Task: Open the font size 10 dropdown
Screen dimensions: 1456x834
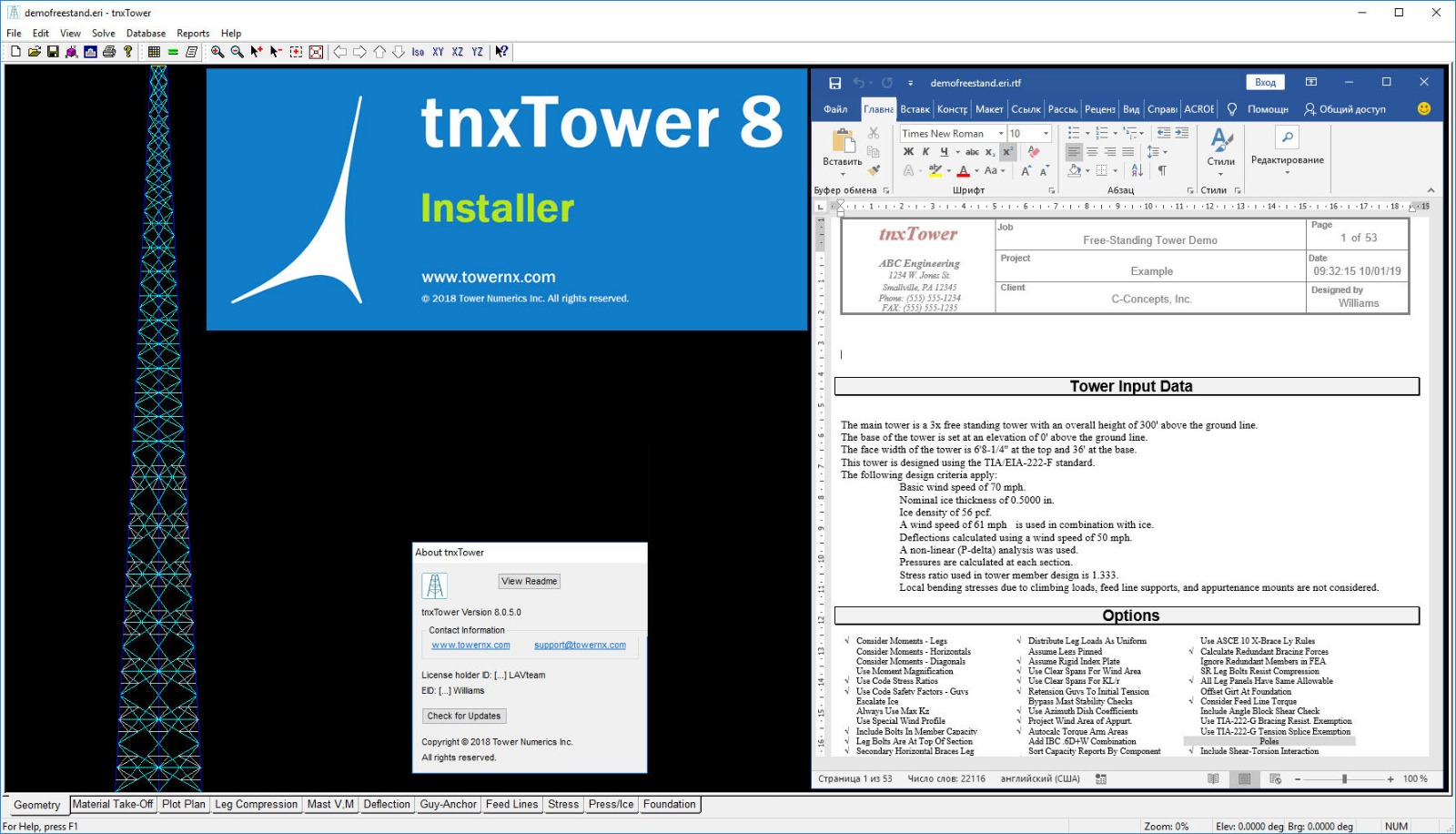Action: click(1046, 134)
